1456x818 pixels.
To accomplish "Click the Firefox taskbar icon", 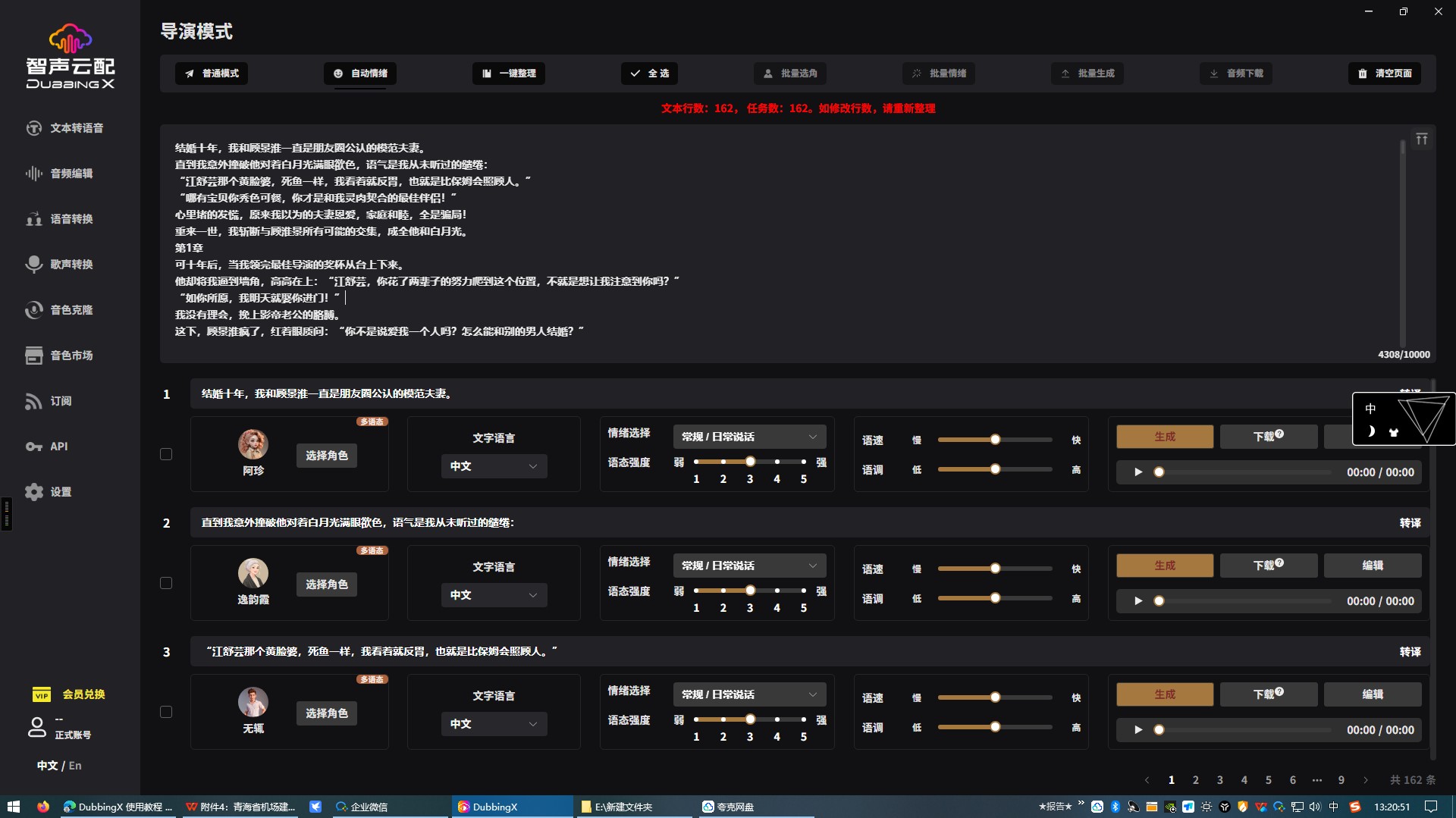I will (43, 807).
